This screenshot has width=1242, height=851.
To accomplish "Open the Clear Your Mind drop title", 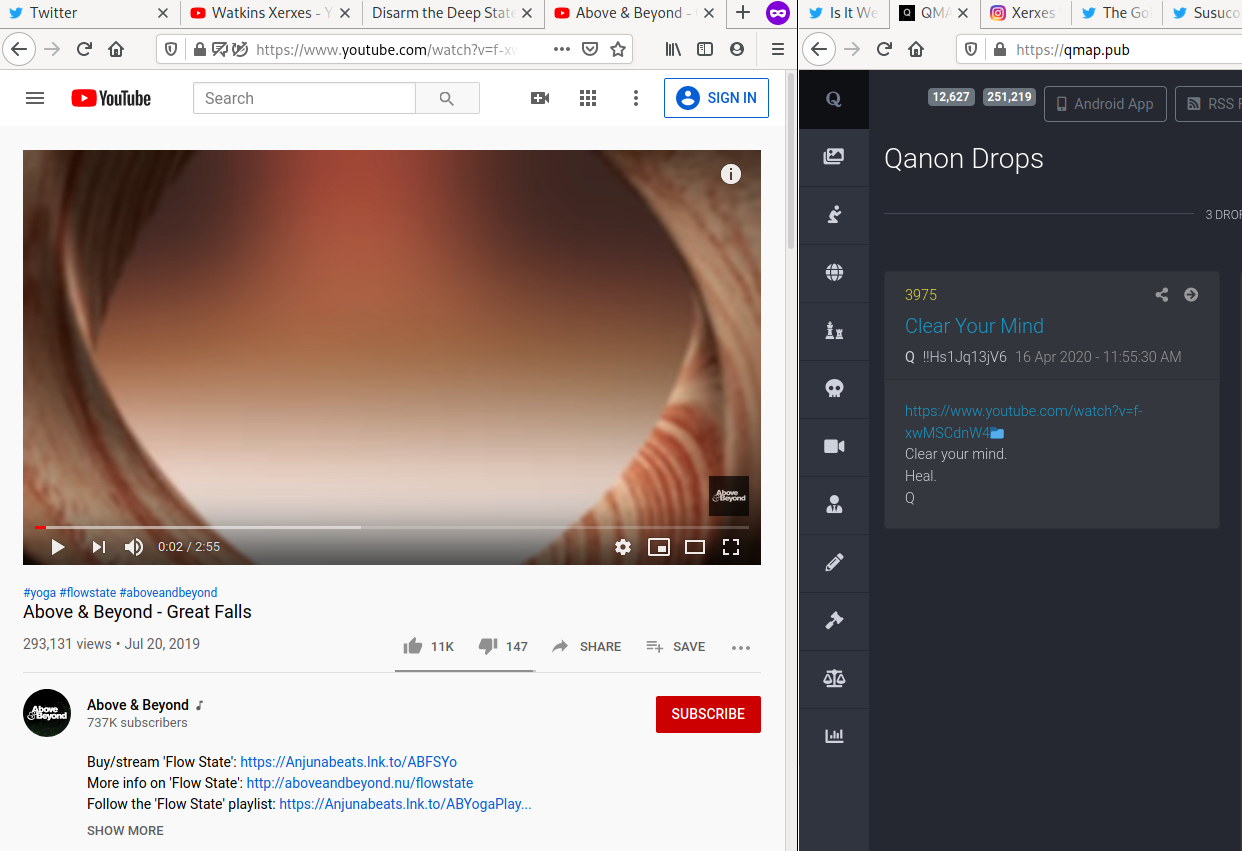I will (x=974, y=326).
